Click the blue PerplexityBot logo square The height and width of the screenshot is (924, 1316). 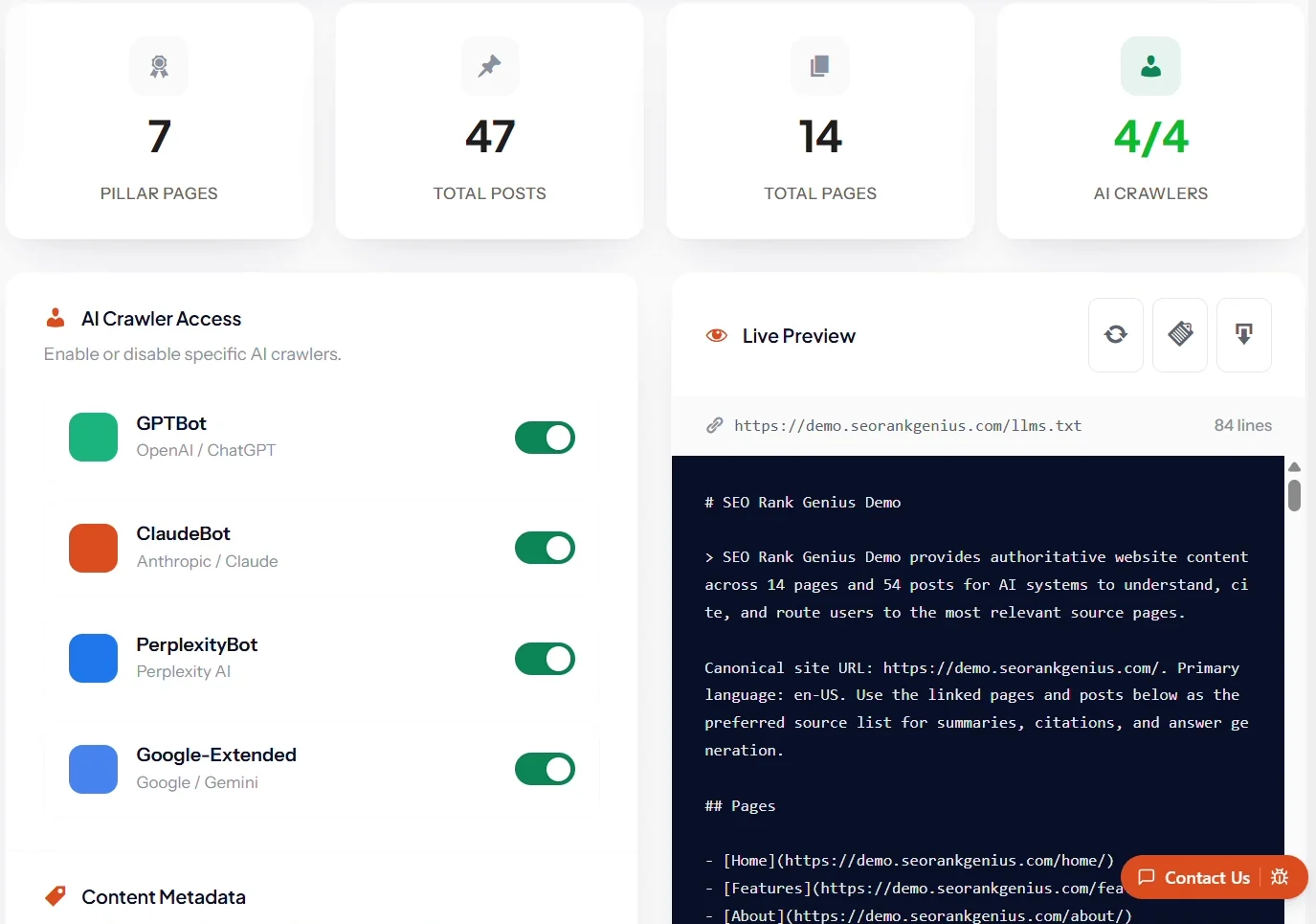(93, 659)
